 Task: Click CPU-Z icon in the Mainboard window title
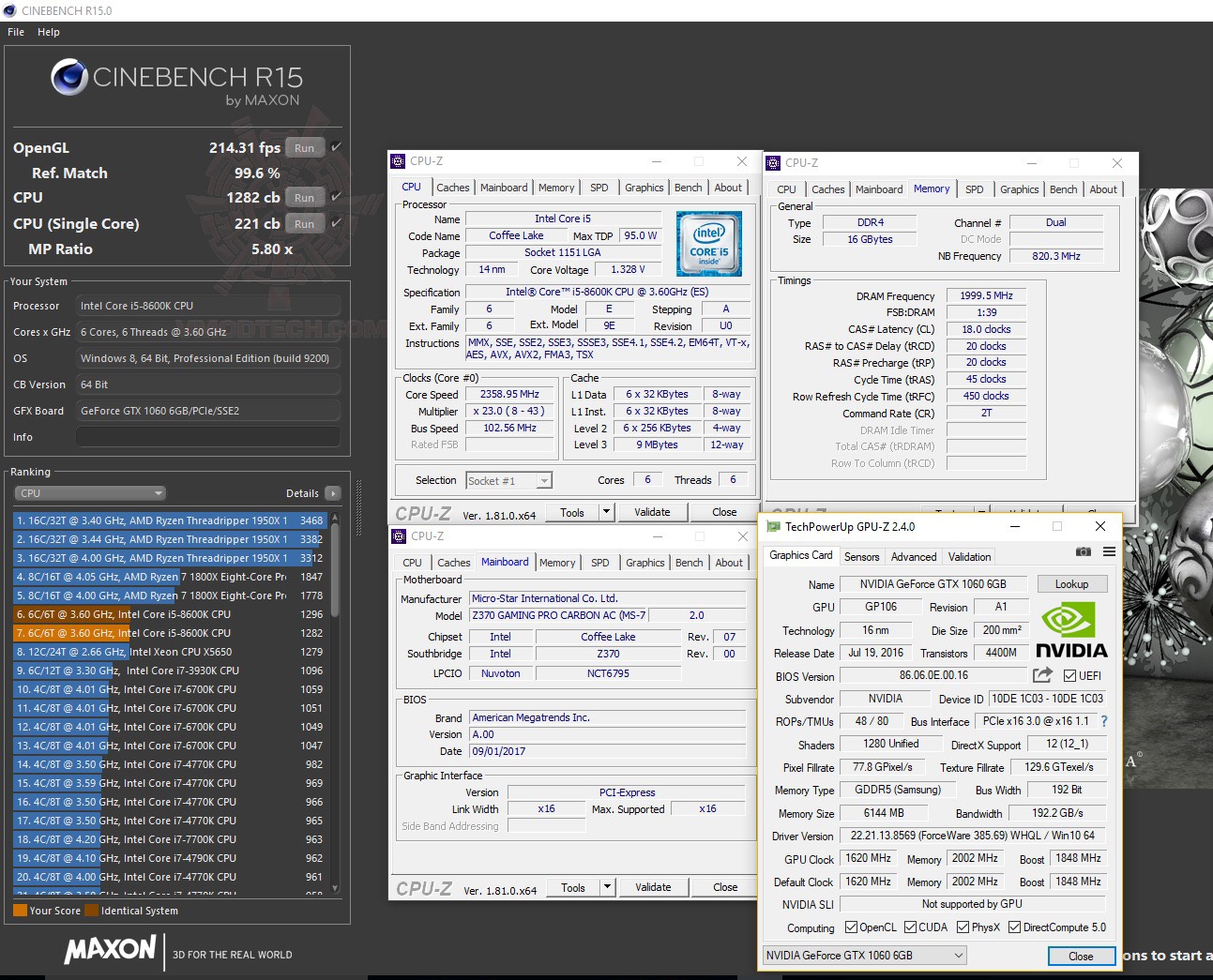[x=399, y=536]
